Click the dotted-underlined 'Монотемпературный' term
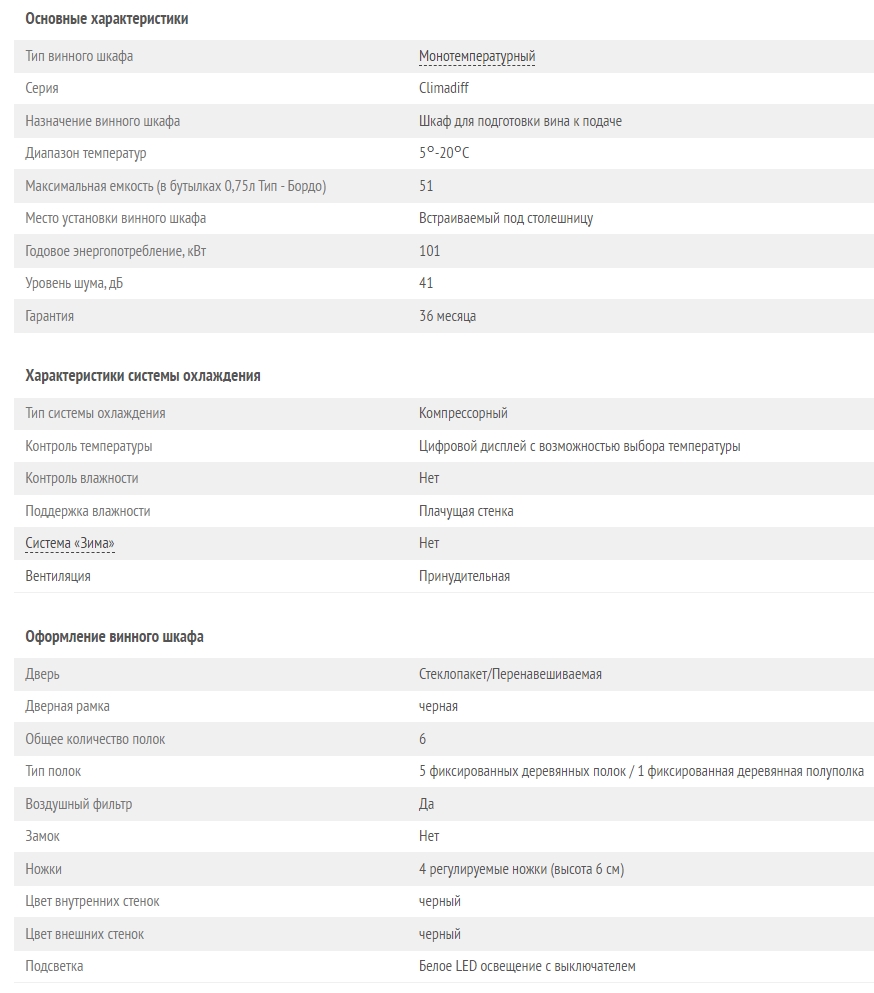Screen dimensions: 874x993 (x=477, y=57)
